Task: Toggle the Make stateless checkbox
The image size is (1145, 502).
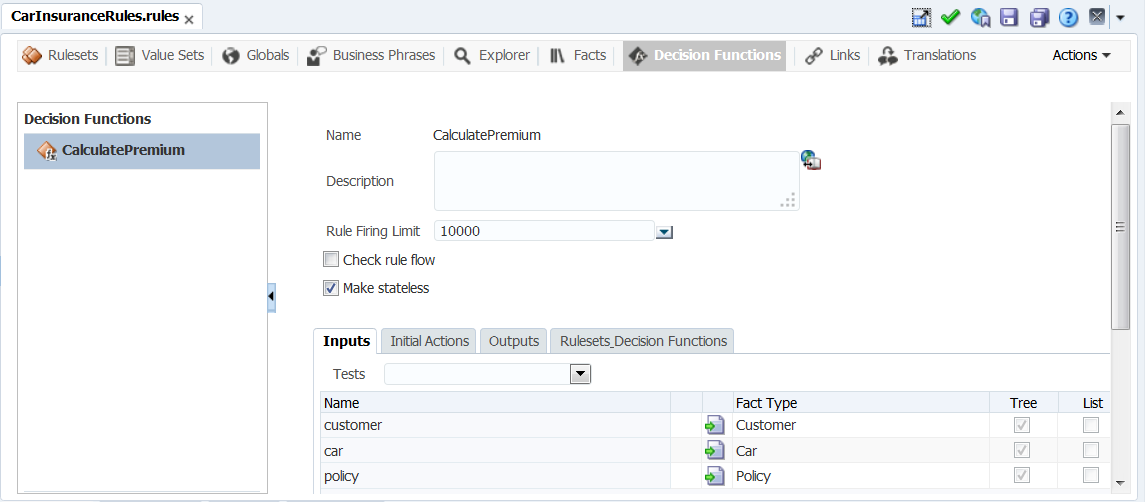Action: (332, 288)
